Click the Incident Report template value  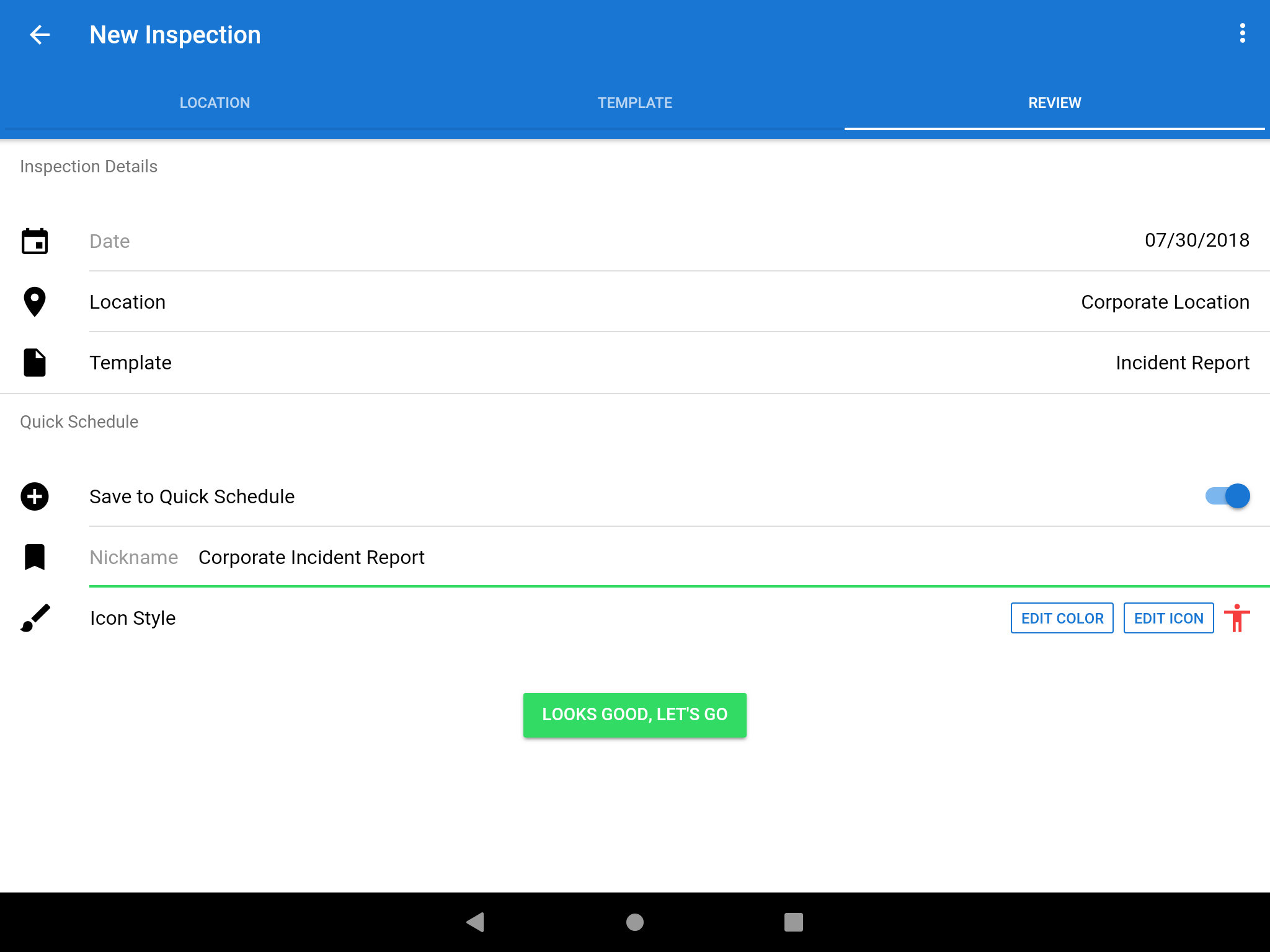tap(1183, 363)
